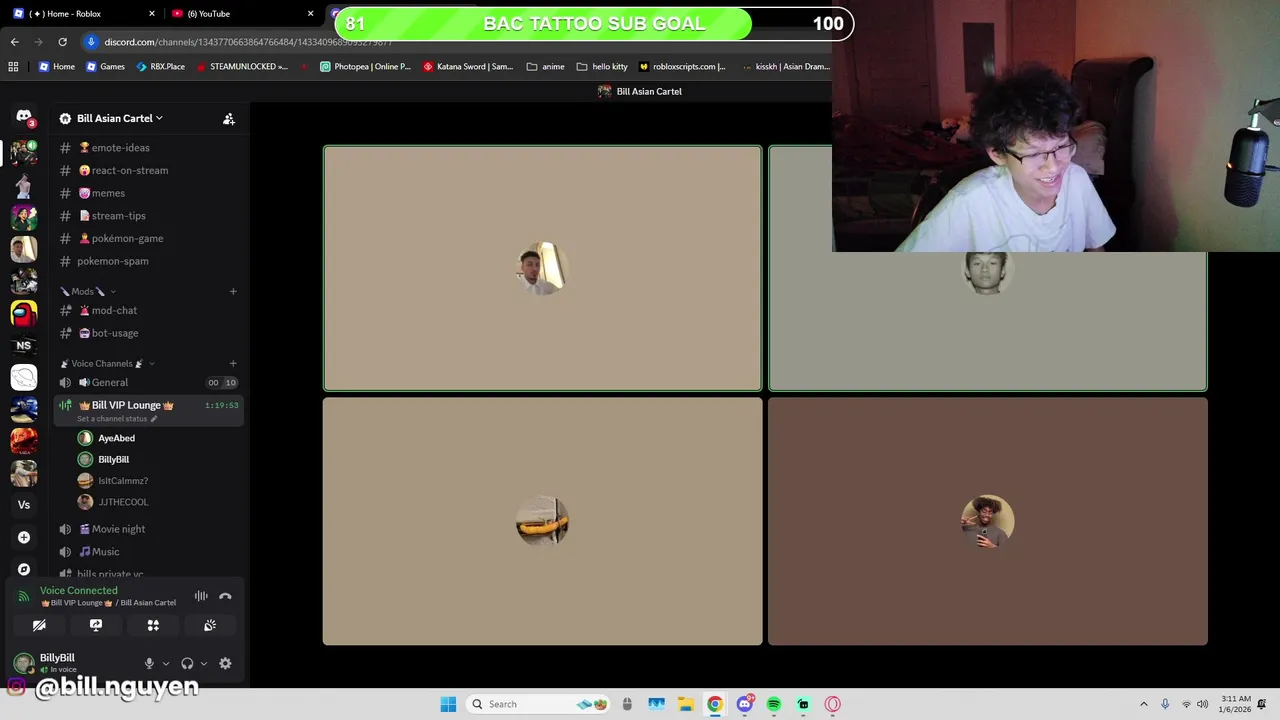Join the Movie night voice channel
The height and width of the screenshot is (720, 1280).
[149, 529]
